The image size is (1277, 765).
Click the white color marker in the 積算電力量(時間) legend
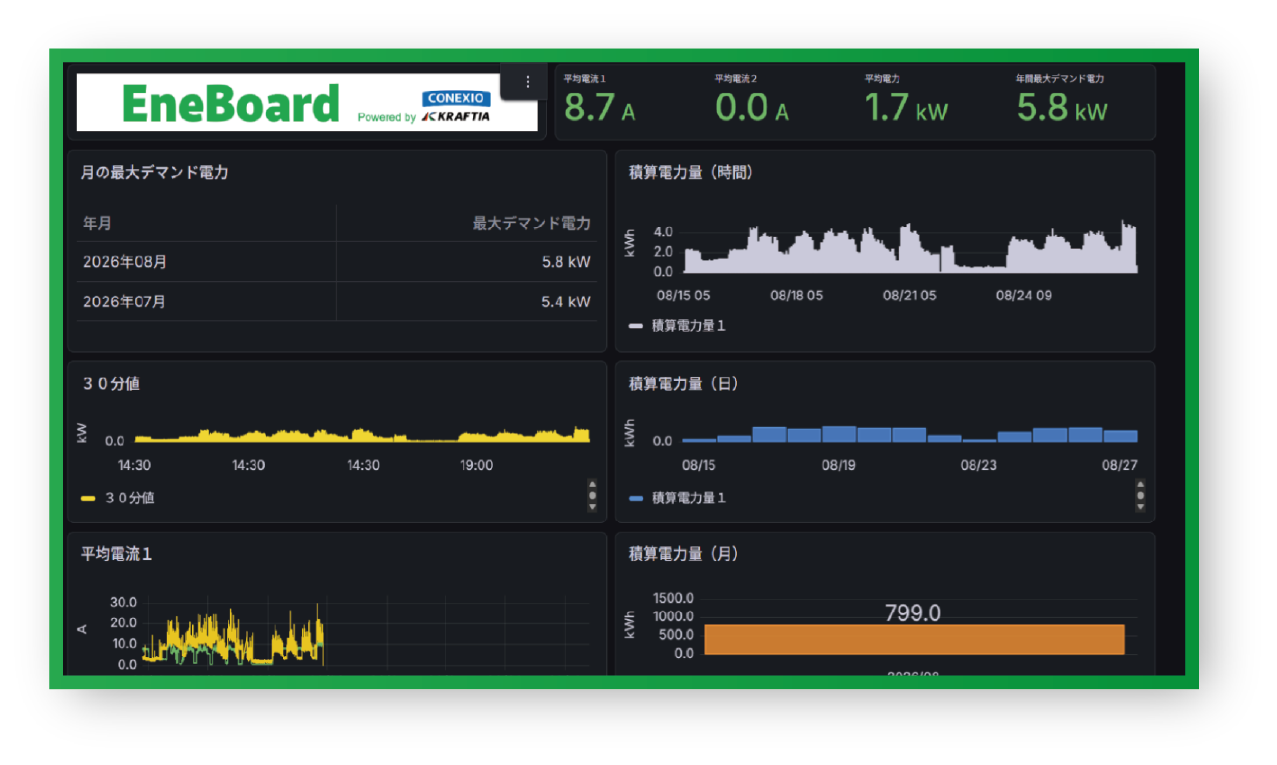click(636, 326)
